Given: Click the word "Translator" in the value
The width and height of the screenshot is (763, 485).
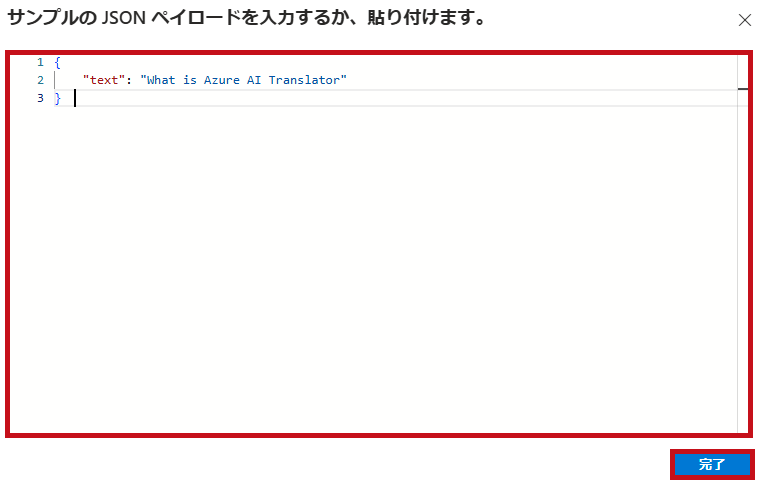Looking at the screenshot, I should click(x=304, y=80).
